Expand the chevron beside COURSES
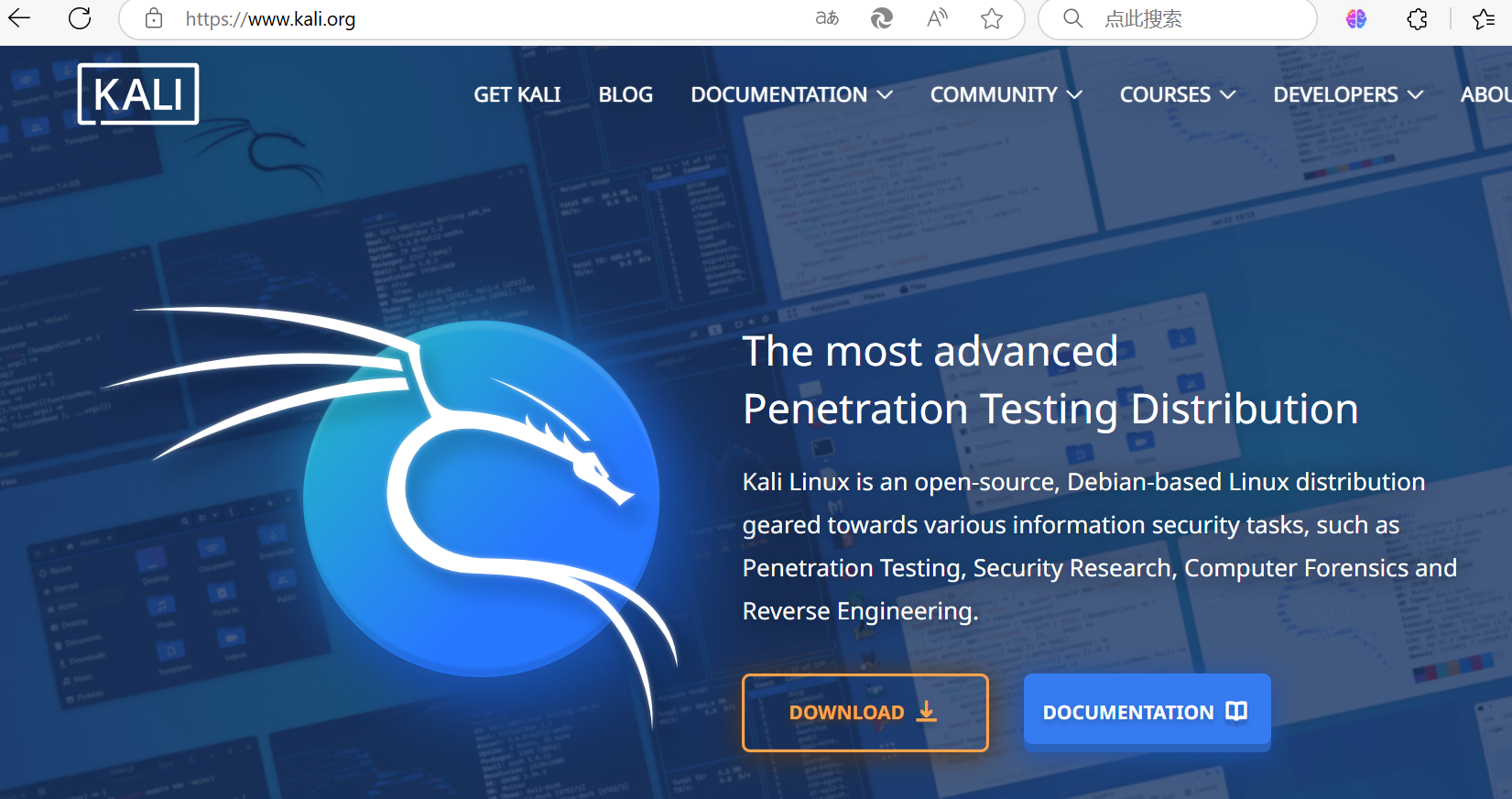Viewport: 1512px width, 799px height. tap(1228, 95)
